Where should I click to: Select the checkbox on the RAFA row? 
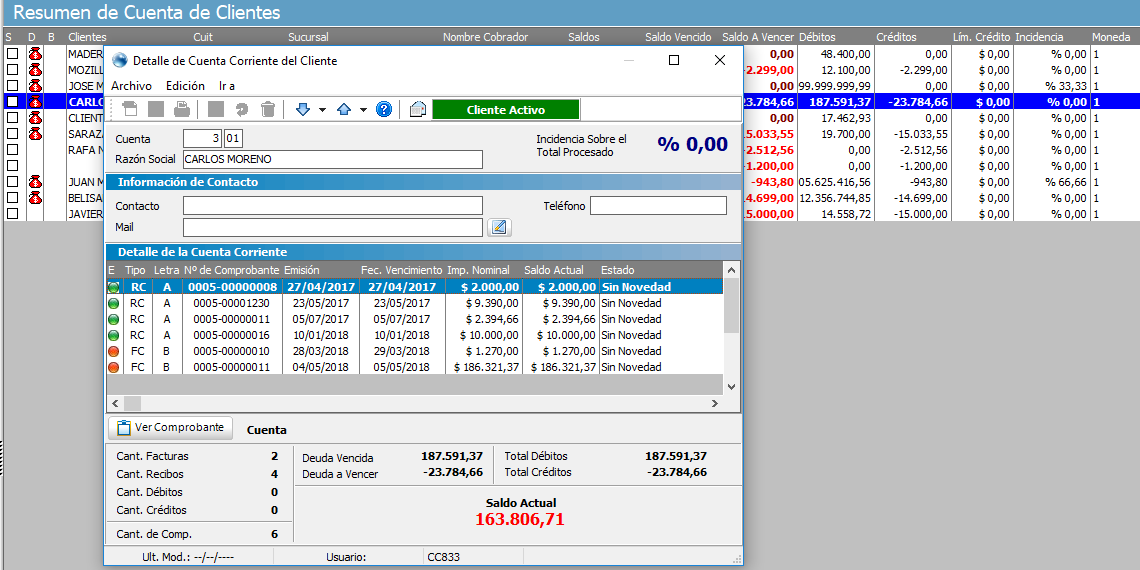(x=12, y=150)
